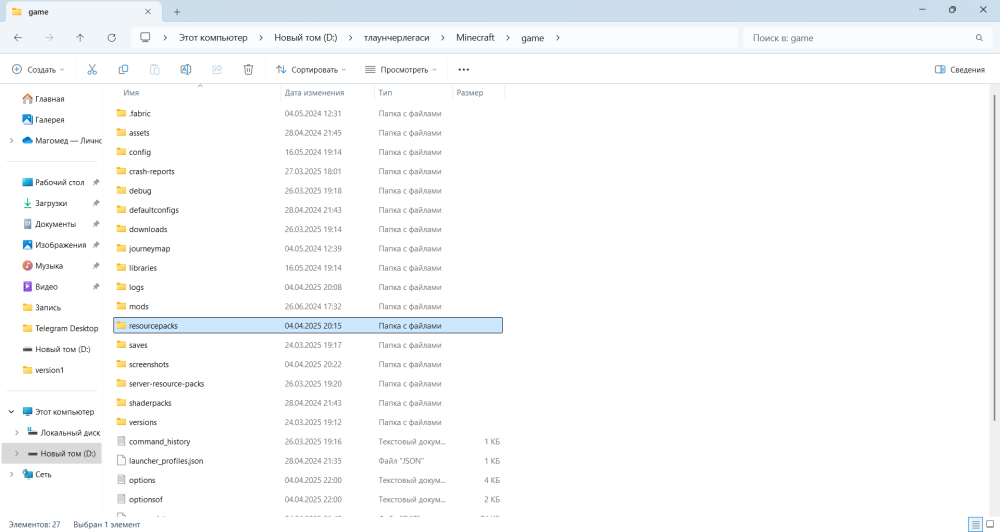Navigate up one folder level

(x=80, y=38)
